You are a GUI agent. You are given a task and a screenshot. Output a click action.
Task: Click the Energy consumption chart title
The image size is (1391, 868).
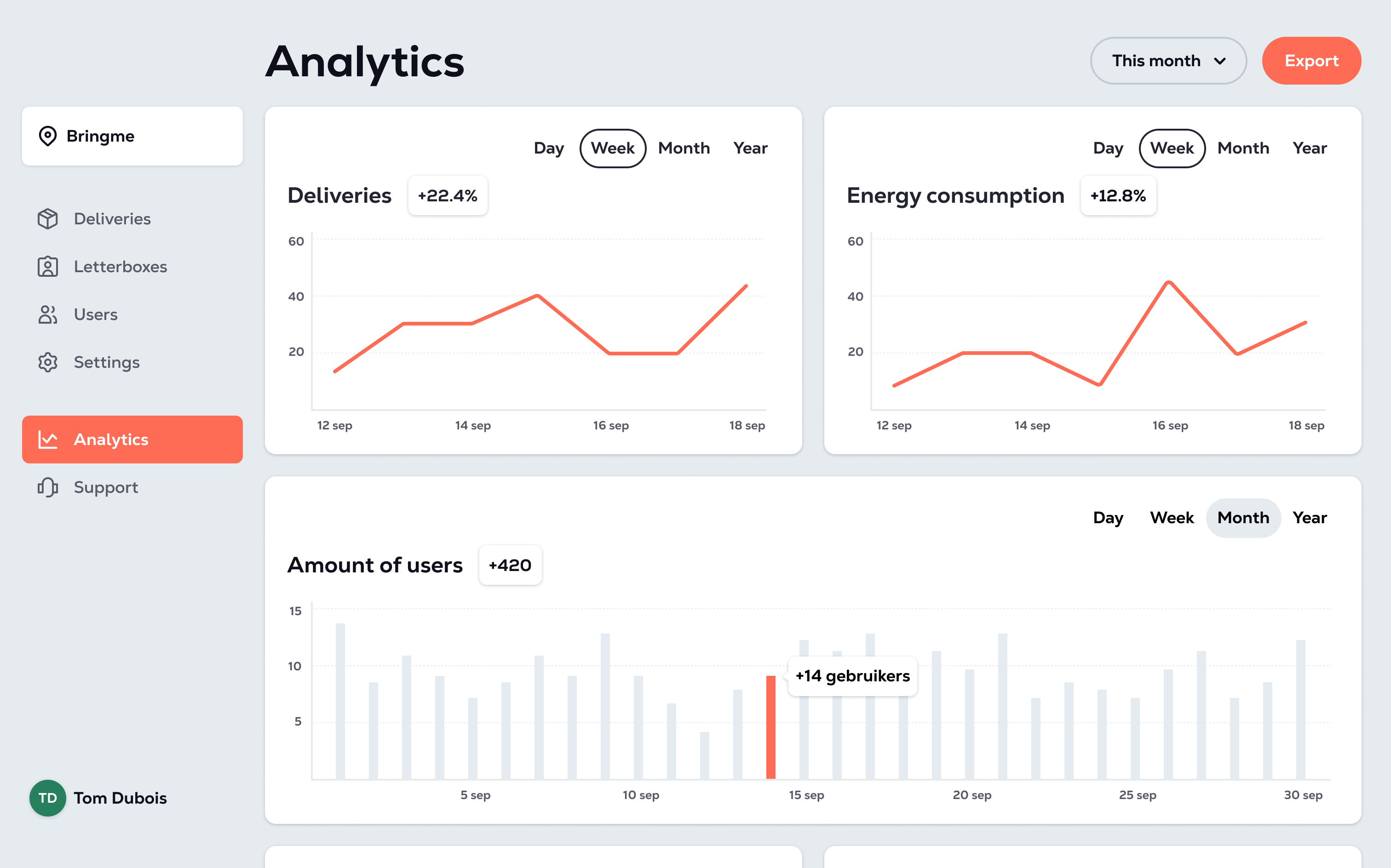[955, 196]
